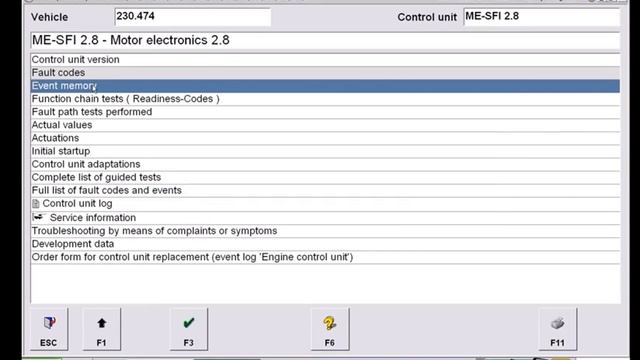Viewport: 640px width, 360px height.
Task: Select the Service information row
Action: coord(325,218)
